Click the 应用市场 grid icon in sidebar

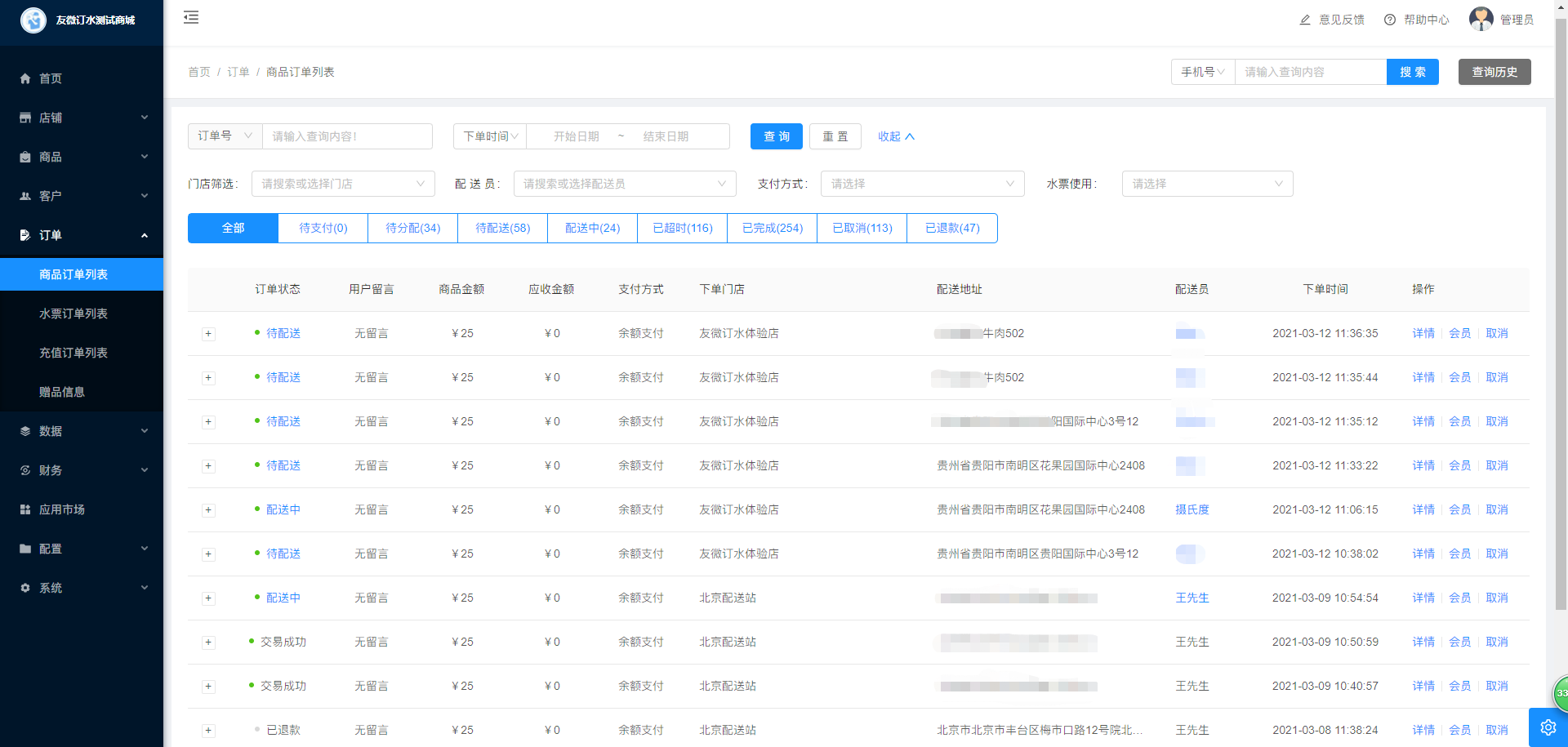(25, 509)
